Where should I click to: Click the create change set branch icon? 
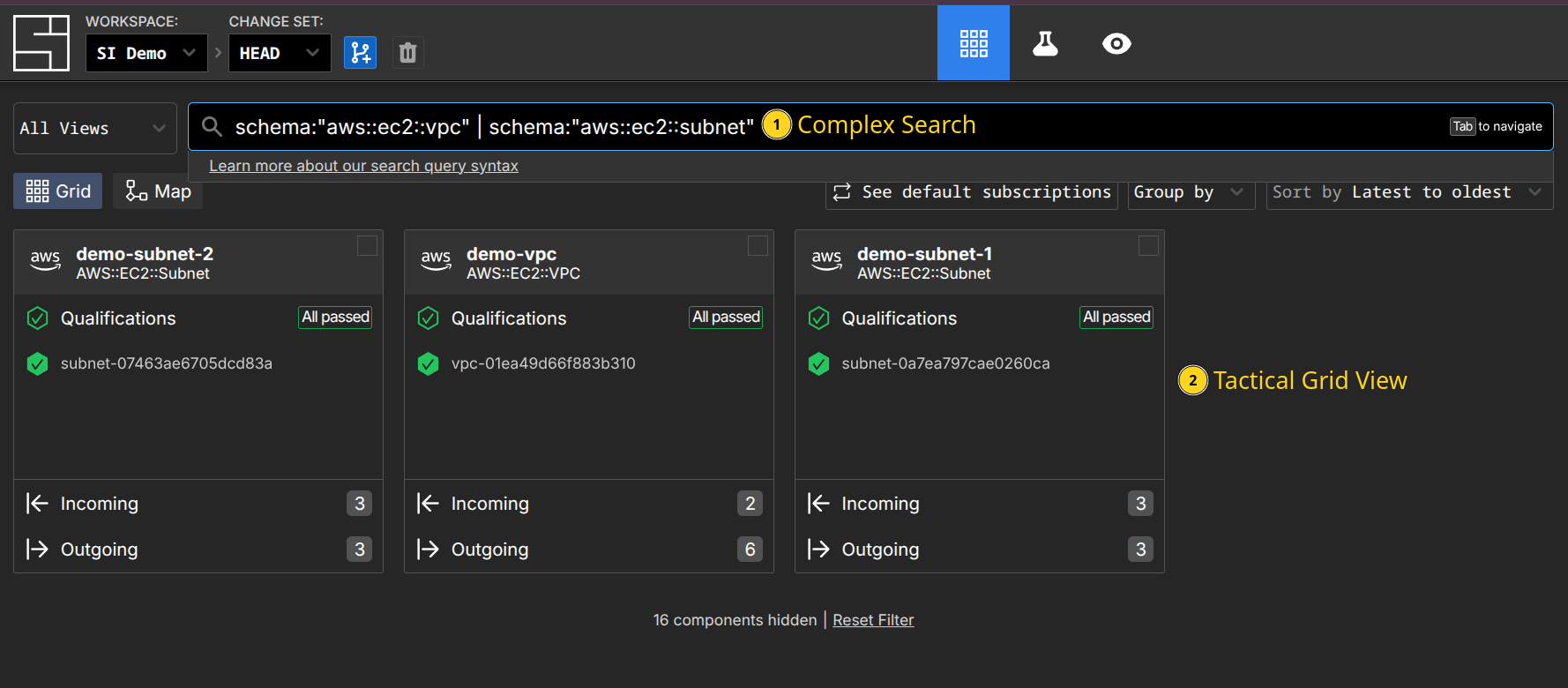point(360,53)
